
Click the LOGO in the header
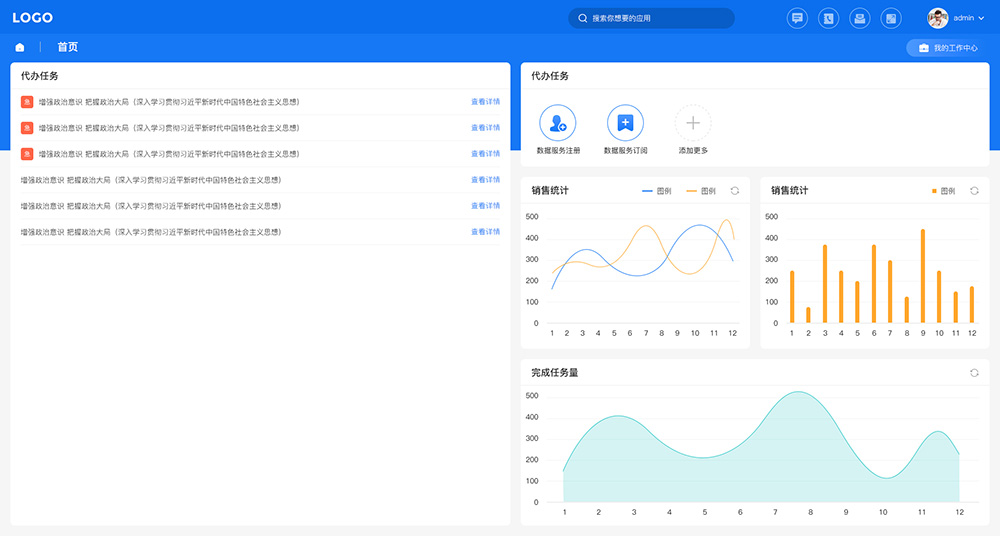pyautogui.click(x=33, y=18)
